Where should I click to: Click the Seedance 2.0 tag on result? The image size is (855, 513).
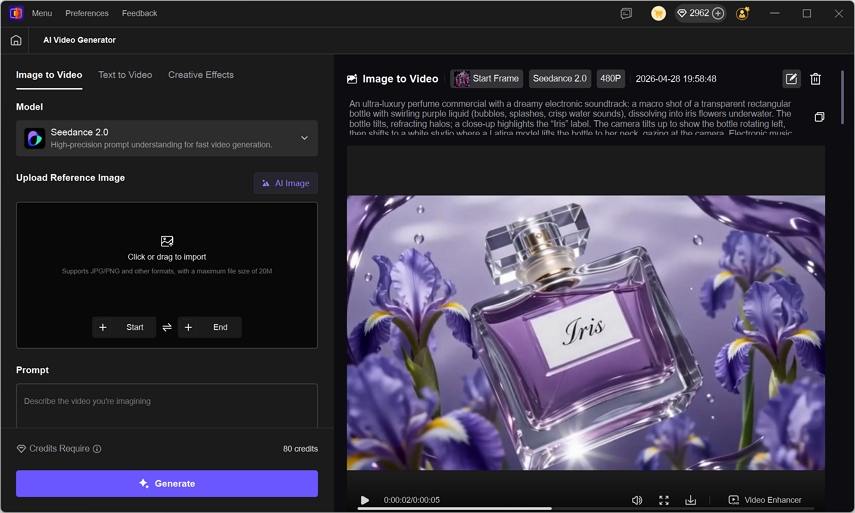click(559, 79)
